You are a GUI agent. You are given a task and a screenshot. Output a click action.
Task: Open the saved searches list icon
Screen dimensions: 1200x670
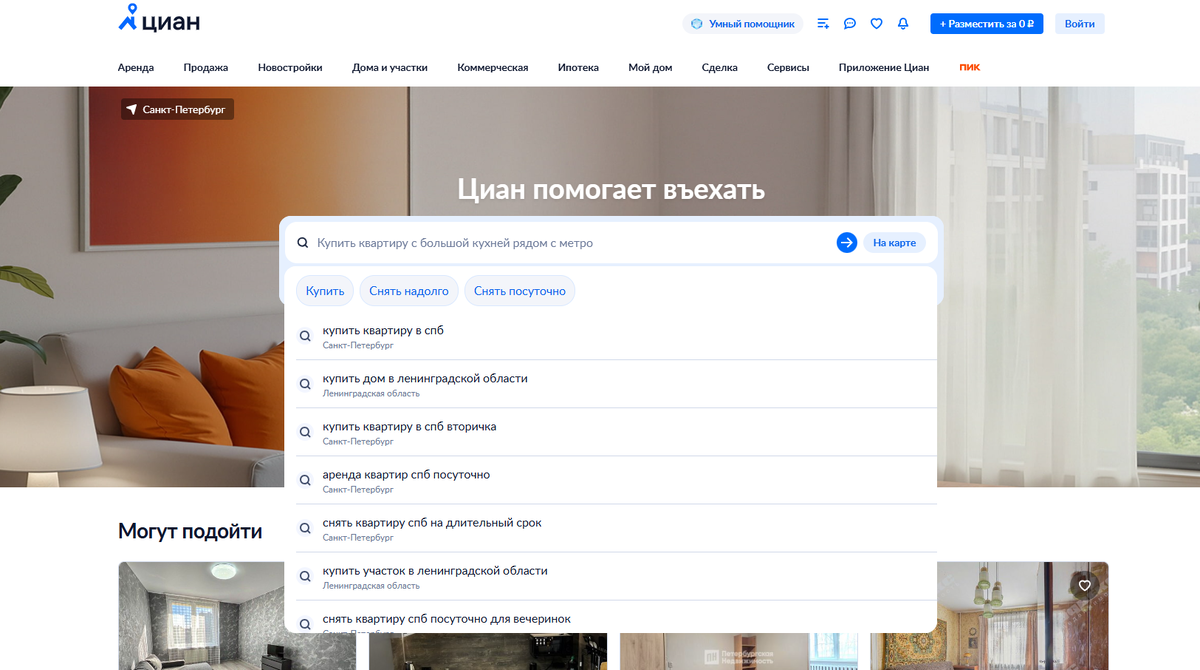[823, 23]
